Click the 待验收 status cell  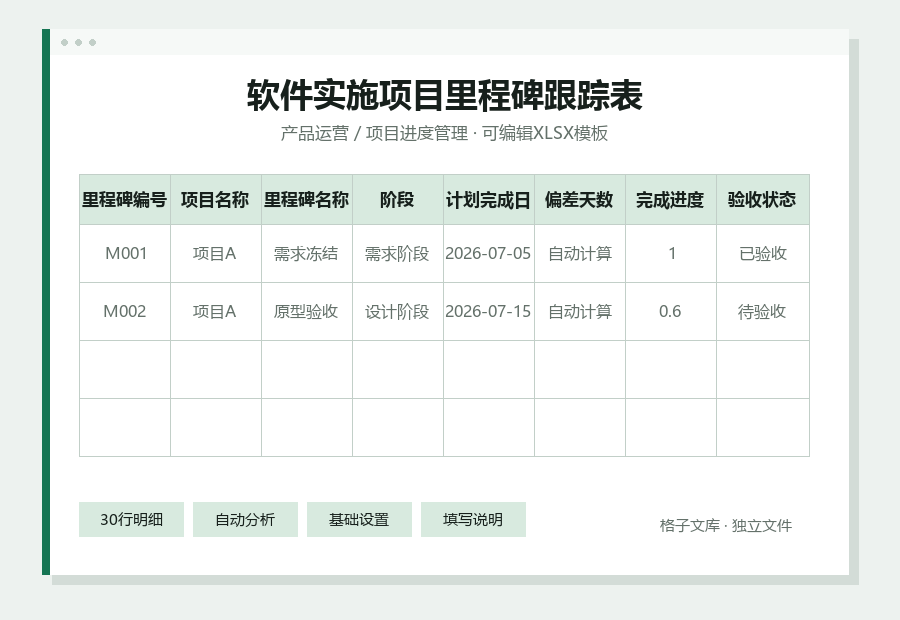[x=763, y=312]
